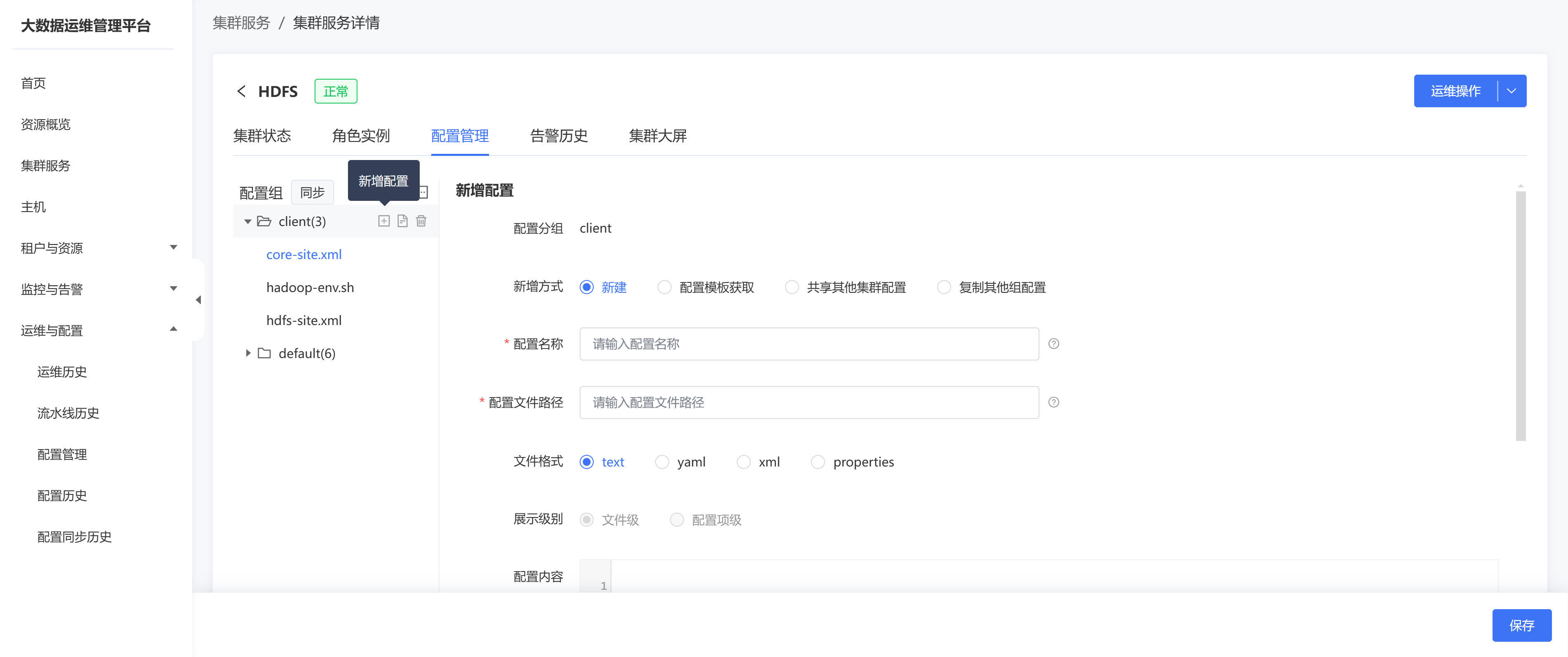This screenshot has height=657, width=1568.
Task: Switch to 角色实例 tab
Action: pyautogui.click(x=361, y=136)
